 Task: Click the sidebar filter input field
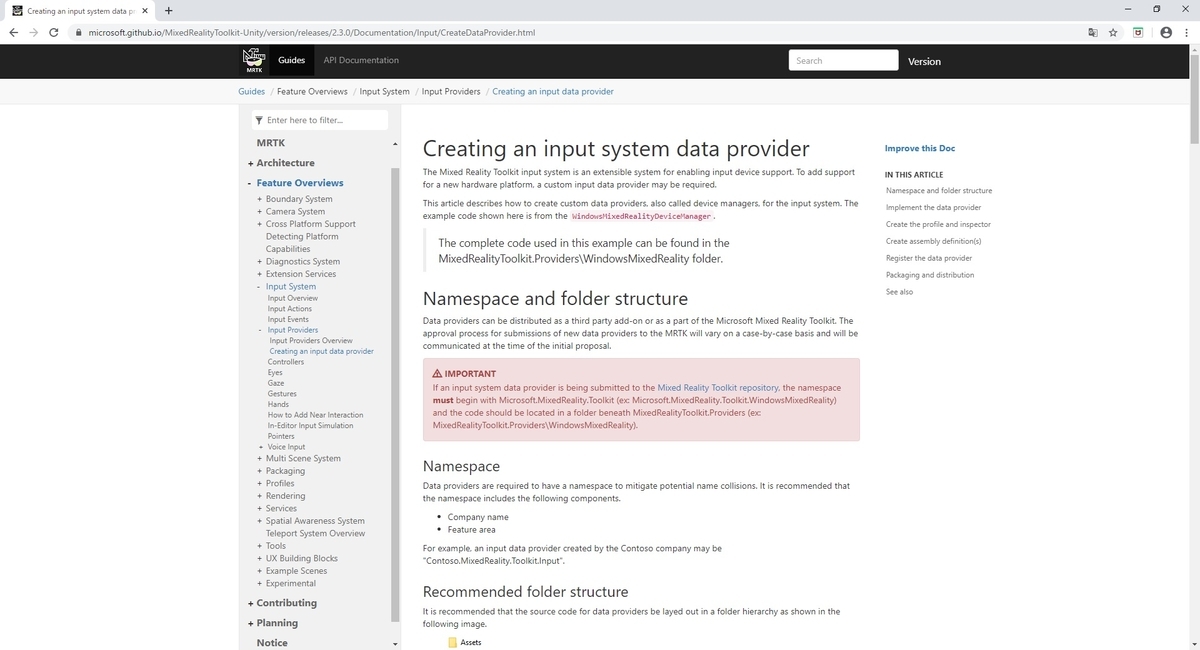pyautogui.click(x=319, y=120)
